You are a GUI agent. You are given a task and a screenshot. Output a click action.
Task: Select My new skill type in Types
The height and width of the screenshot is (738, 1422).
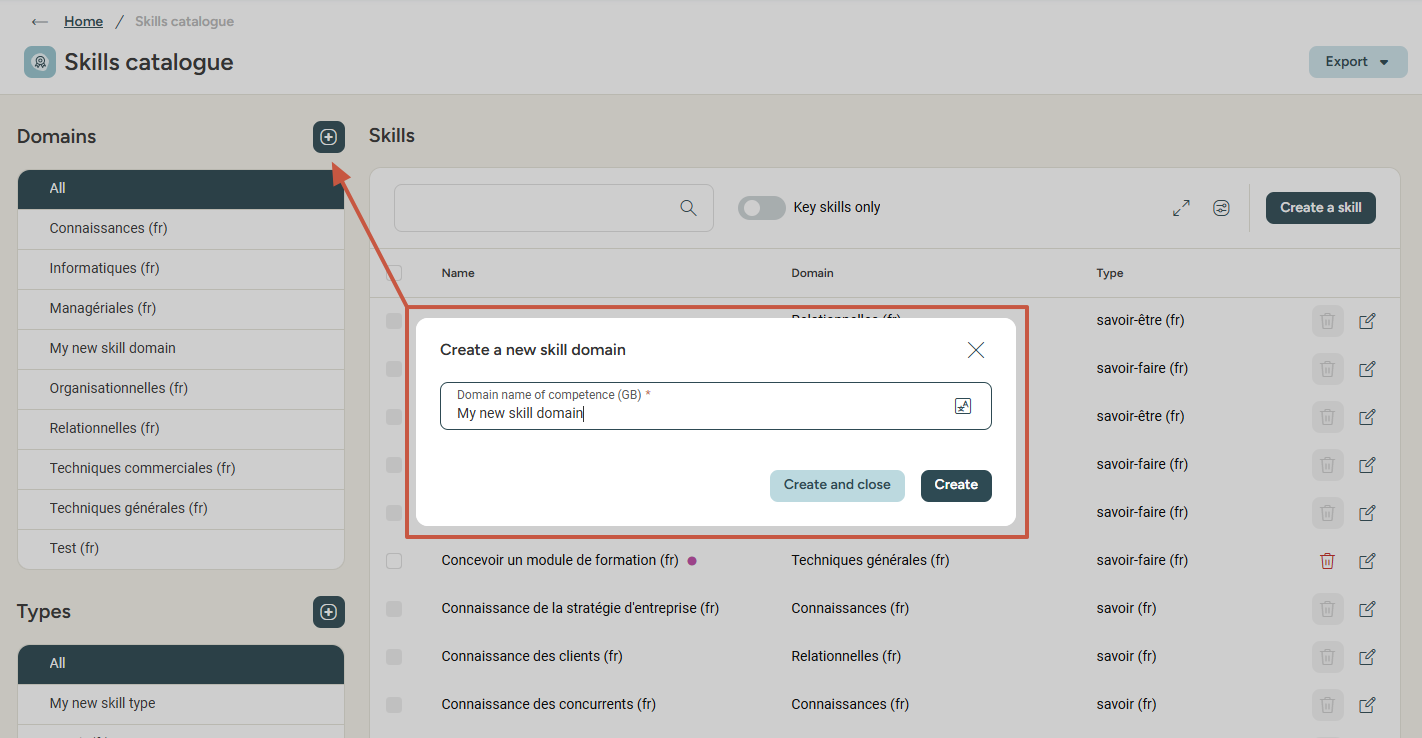(102, 703)
